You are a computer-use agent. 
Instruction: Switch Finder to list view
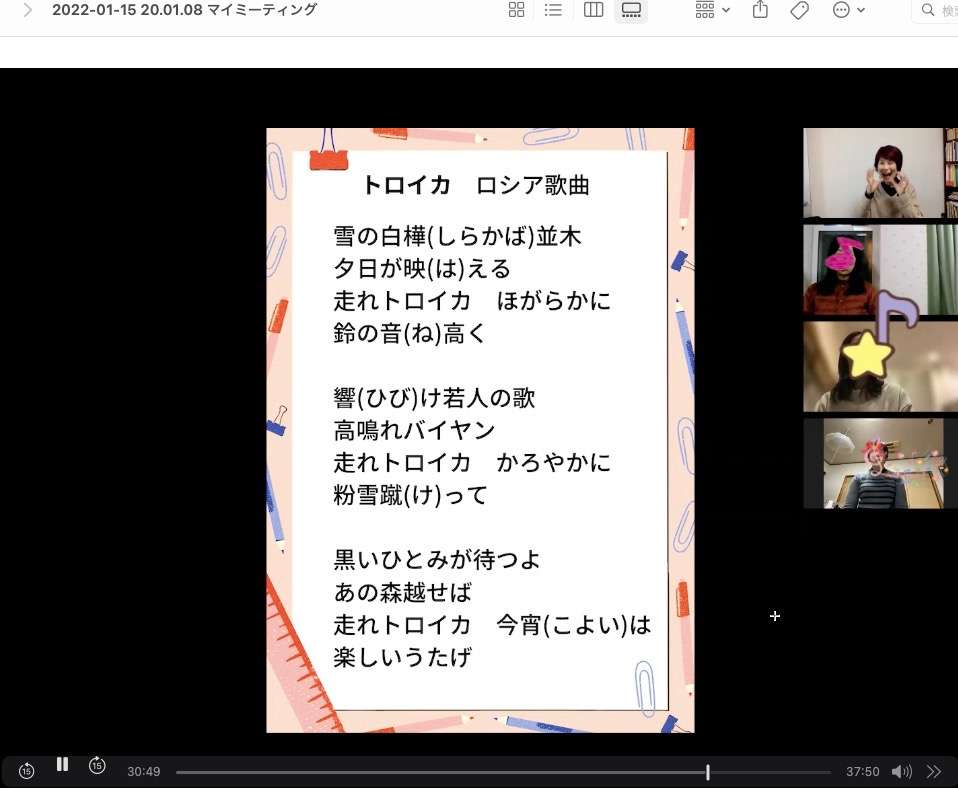click(x=553, y=10)
